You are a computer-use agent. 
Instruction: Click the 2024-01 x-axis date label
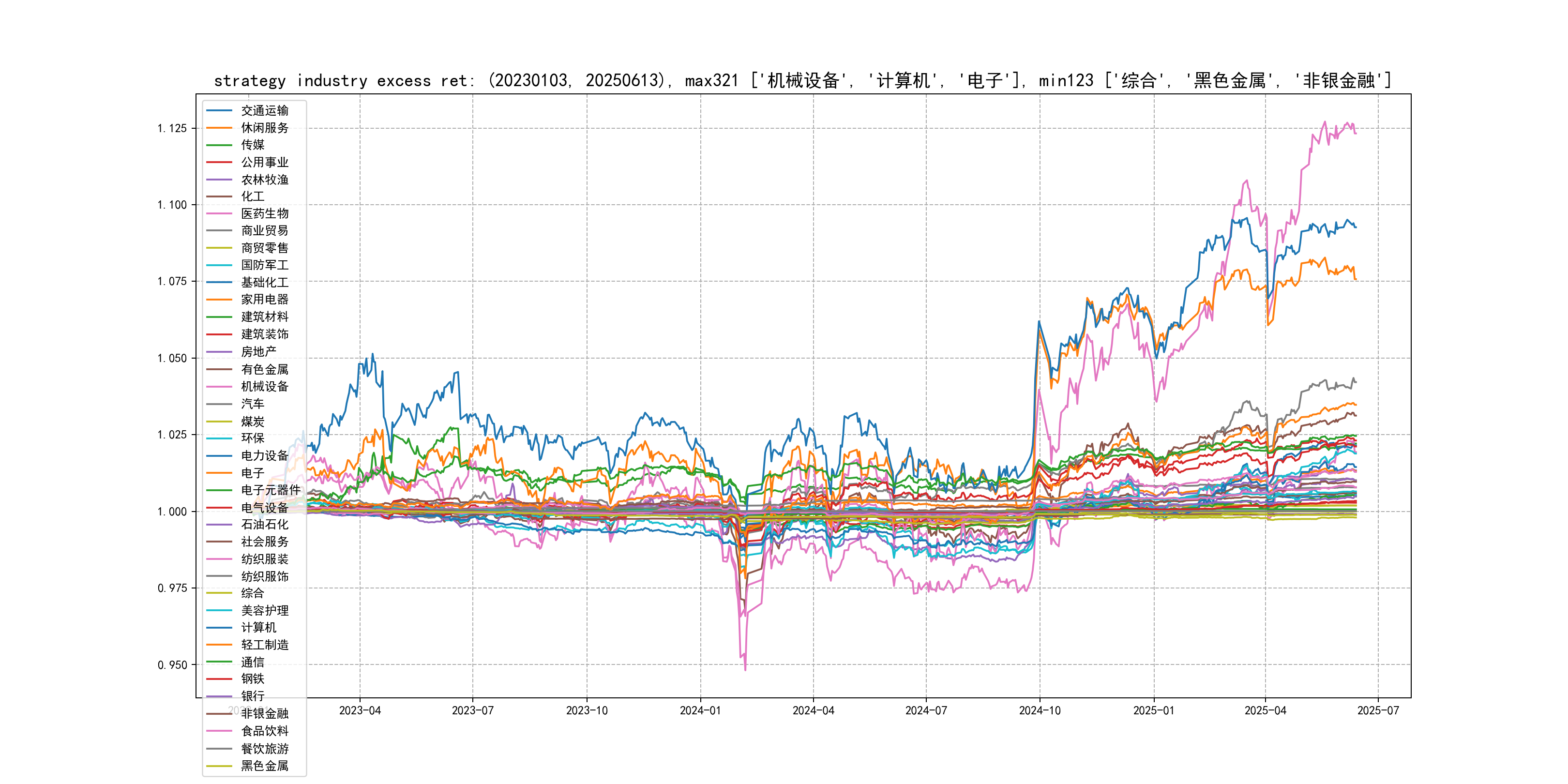700,710
